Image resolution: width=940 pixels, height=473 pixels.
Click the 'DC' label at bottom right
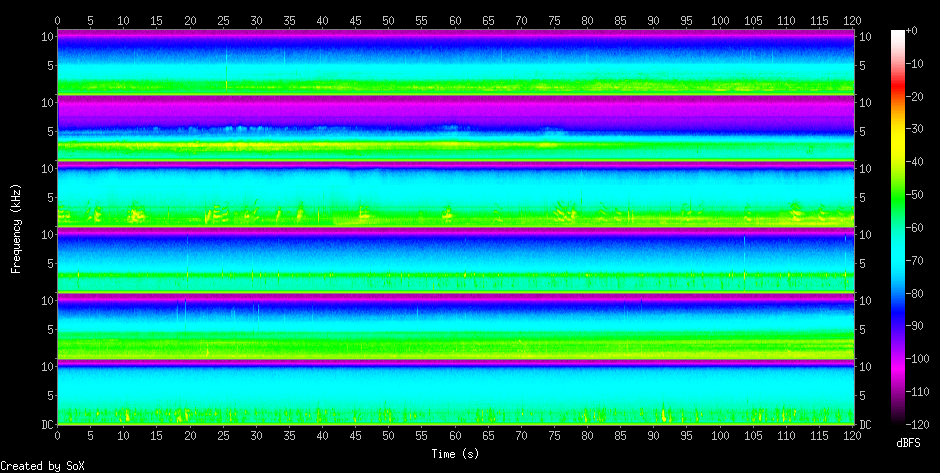point(865,424)
